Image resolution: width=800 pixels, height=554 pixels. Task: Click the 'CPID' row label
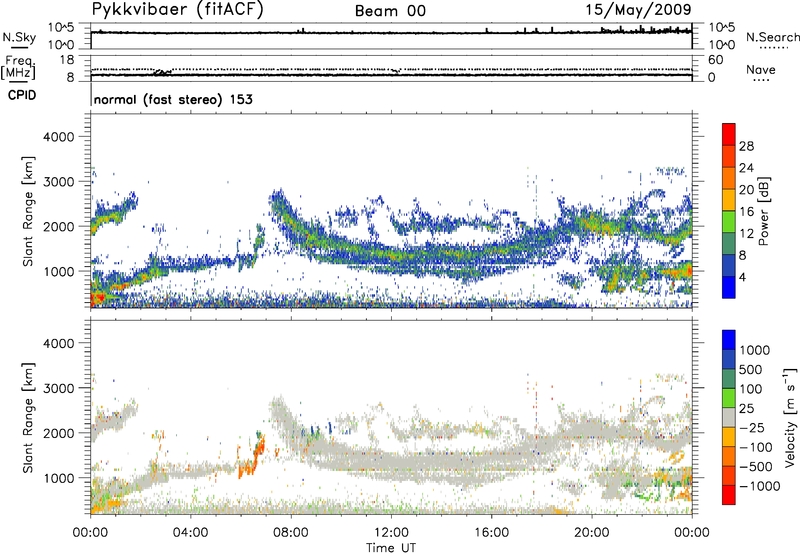click(x=22, y=95)
